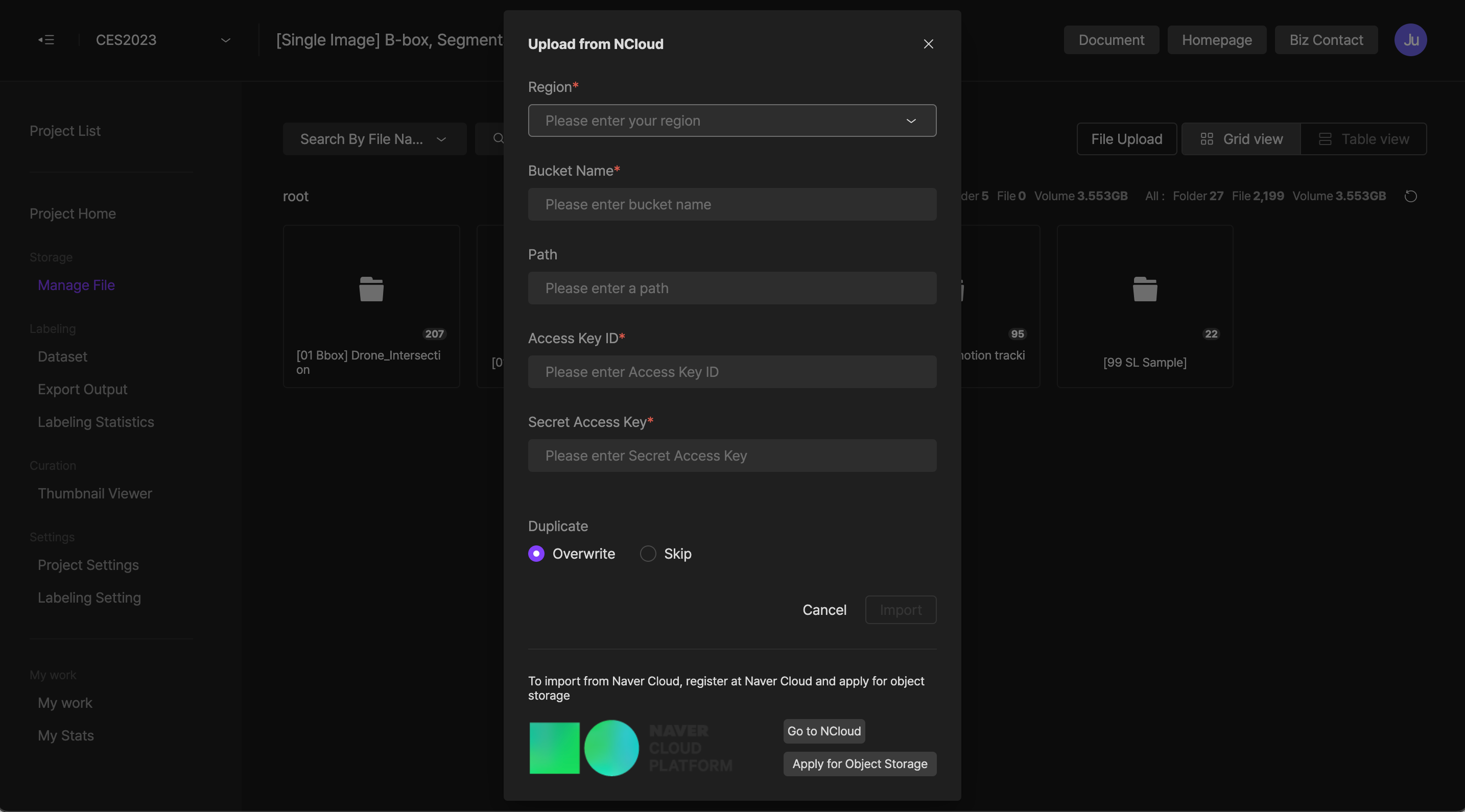Open the CES2023 project dropdown

[x=225, y=40]
